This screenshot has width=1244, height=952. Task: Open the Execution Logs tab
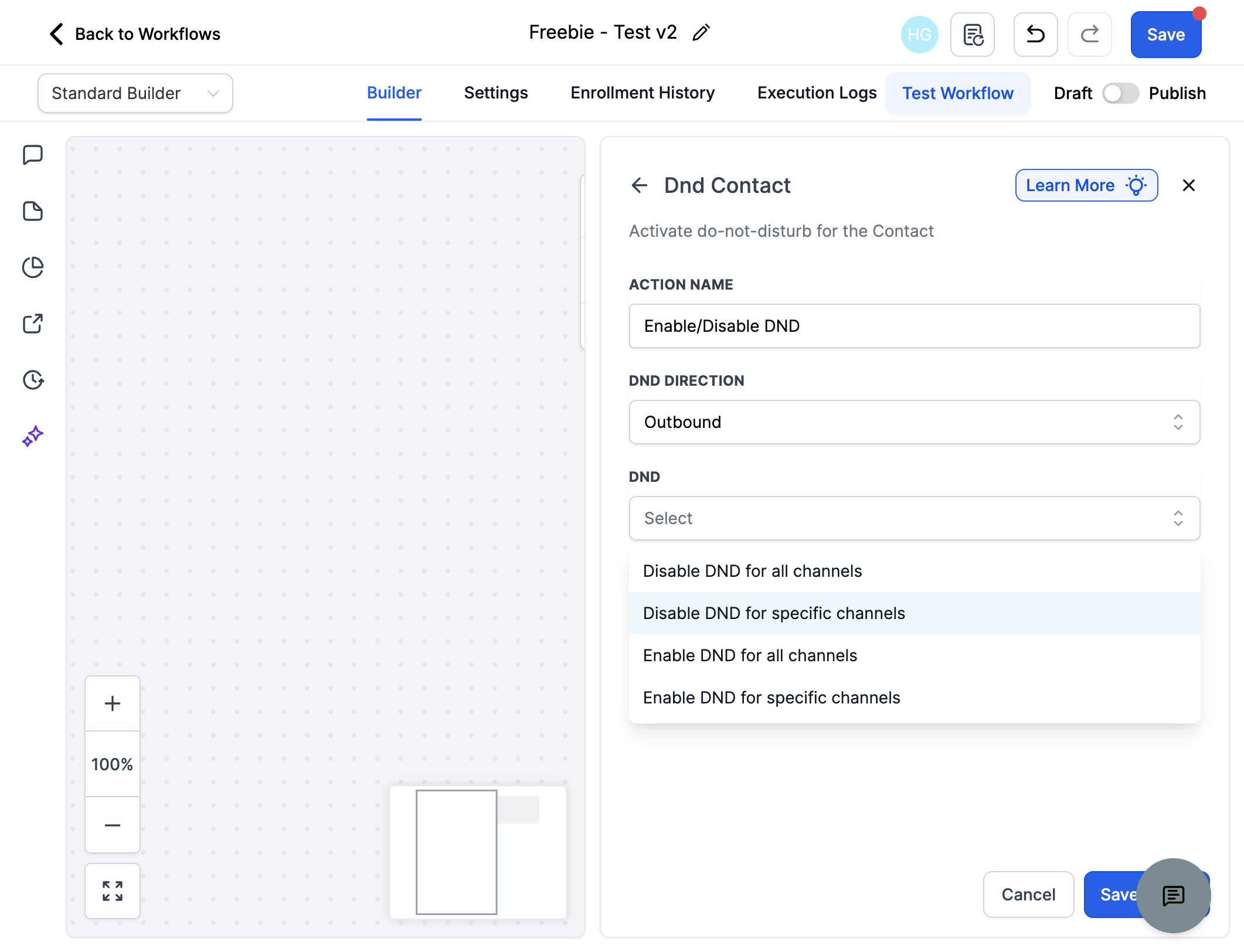pyautogui.click(x=817, y=93)
